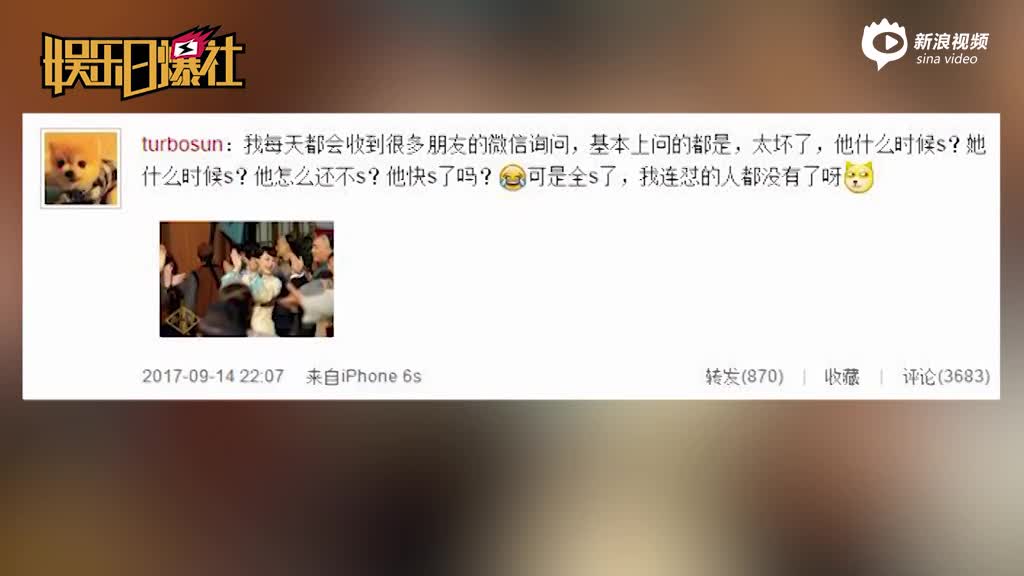Click 收藏 to save the post

click(x=842, y=376)
